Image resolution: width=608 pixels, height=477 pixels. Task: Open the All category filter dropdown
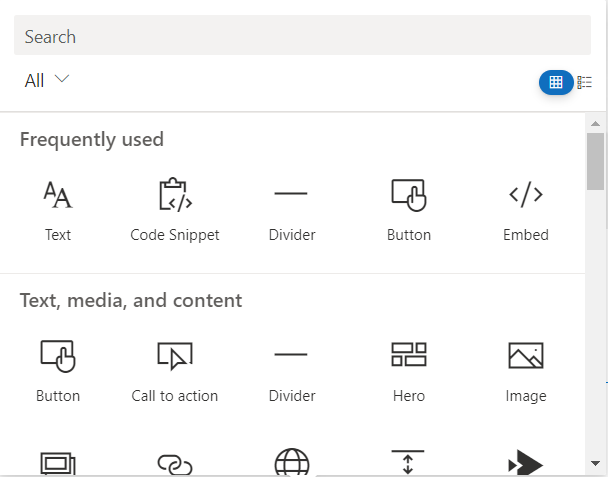pyautogui.click(x=47, y=80)
